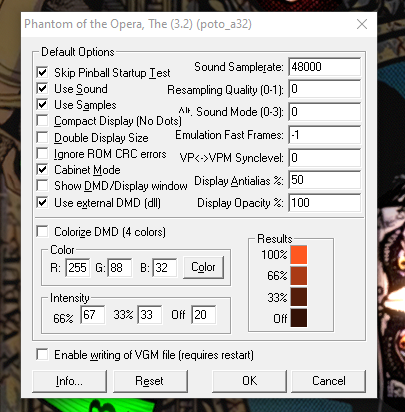Open the Color picker button
This screenshot has width=405, height=412.
[x=203, y=267]
